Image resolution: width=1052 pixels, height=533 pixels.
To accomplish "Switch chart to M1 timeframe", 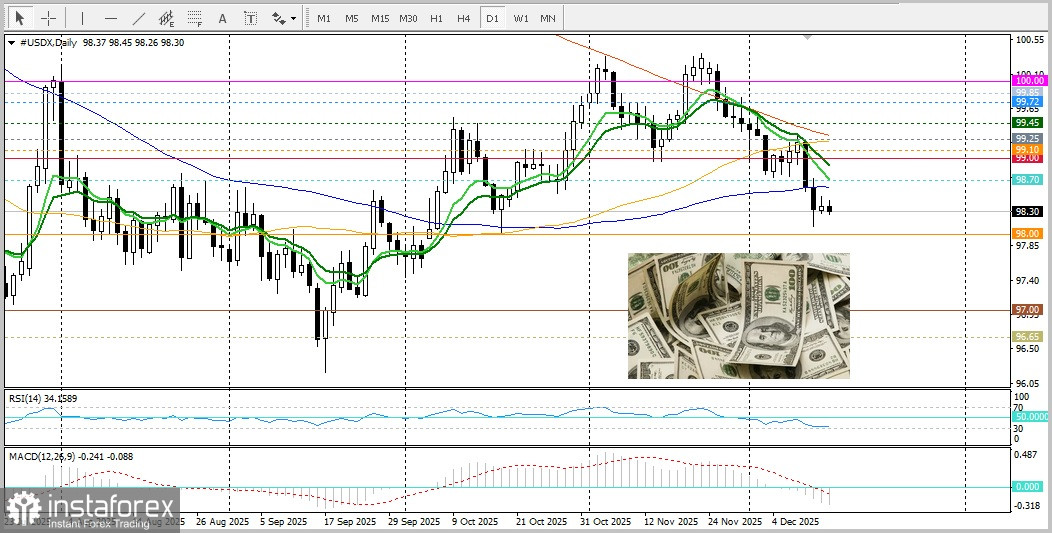I will (324, 18).
